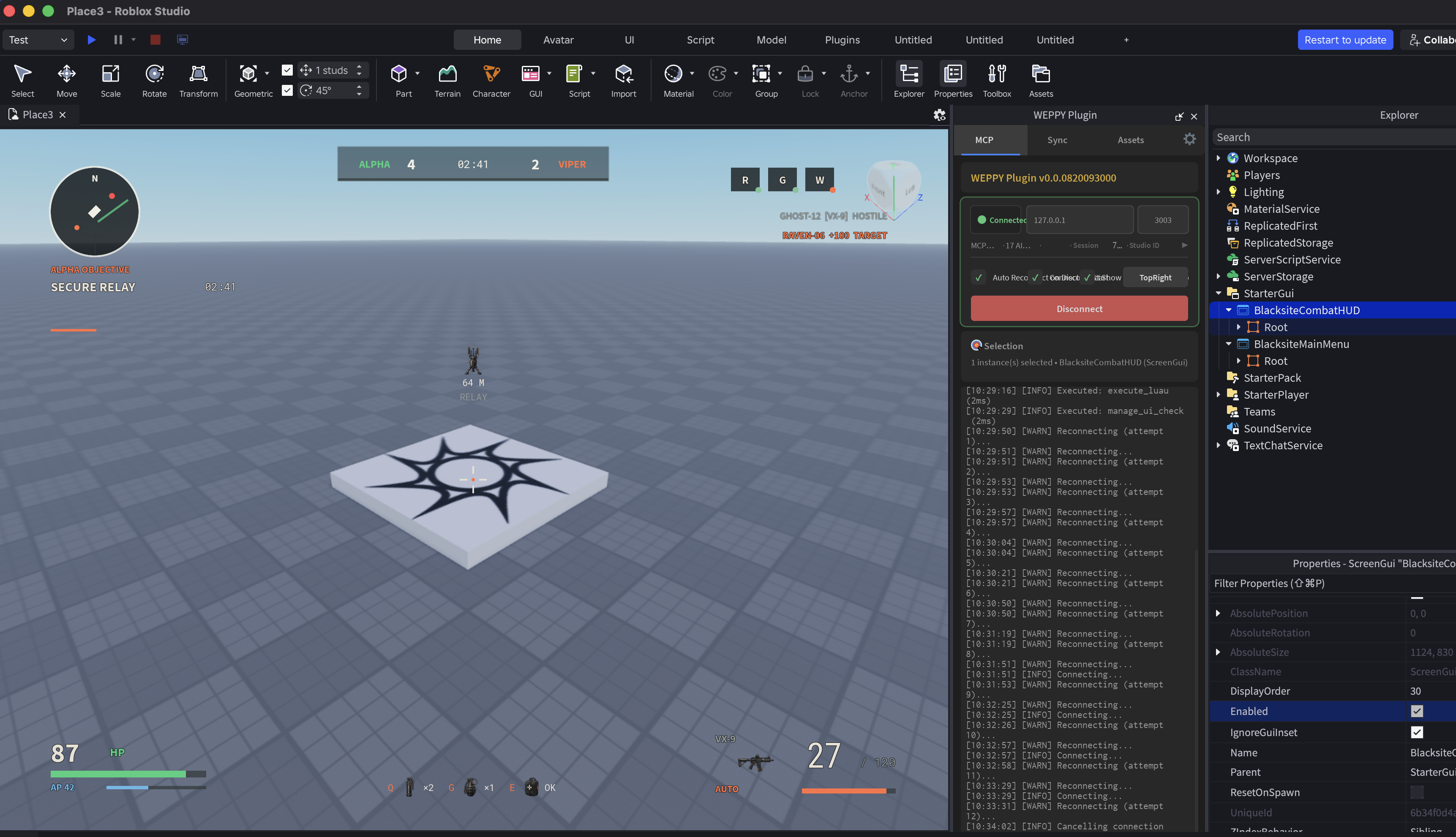The height and width of the screenshot is (837, 1456).
Task: Toggle the Show checkbox in WEPPY plugin
Action: pos(1087,277)
